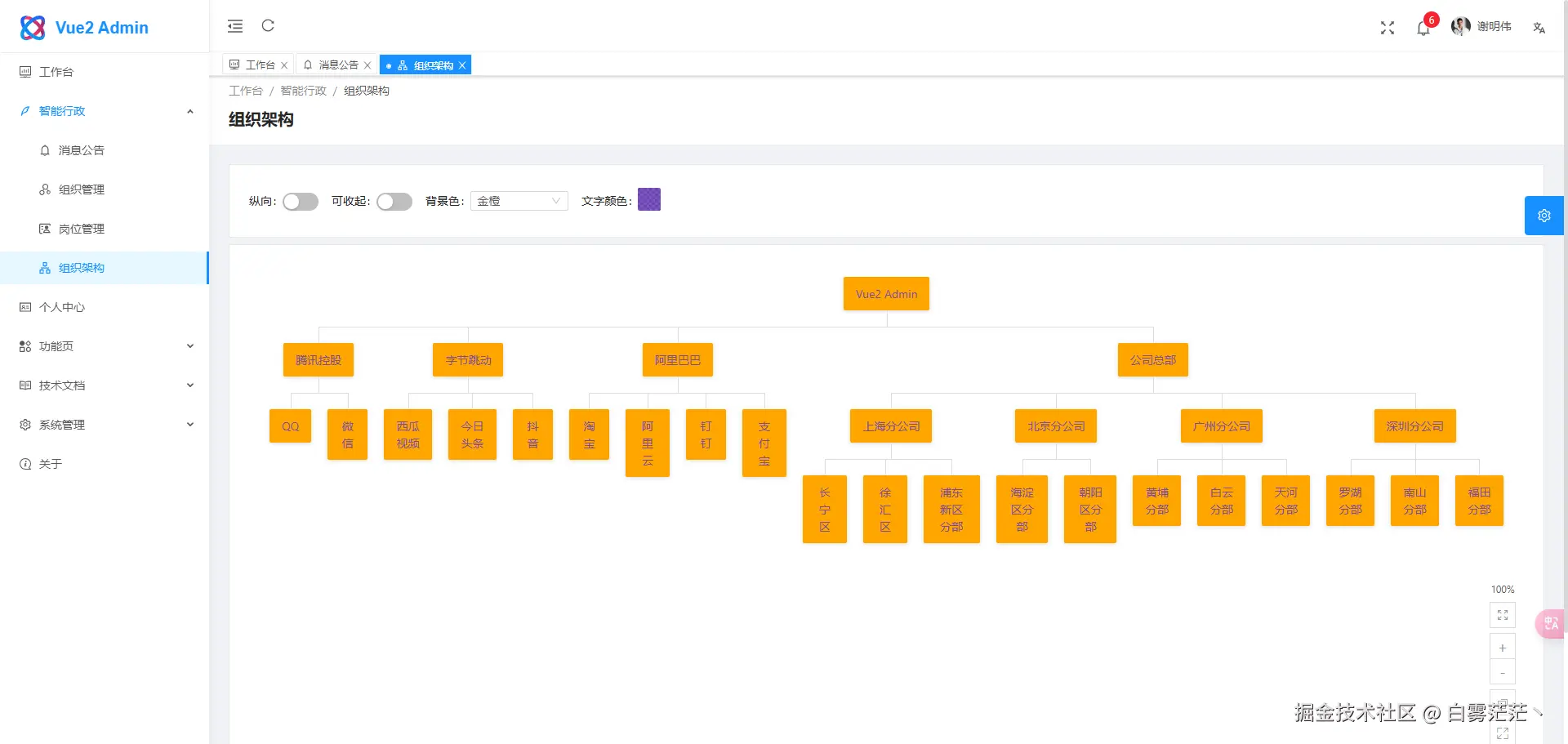Click the 智能行政 breadcrumb link
Image resolution: width=1568 pixels, height=744 pixels.
click(304, 91)
